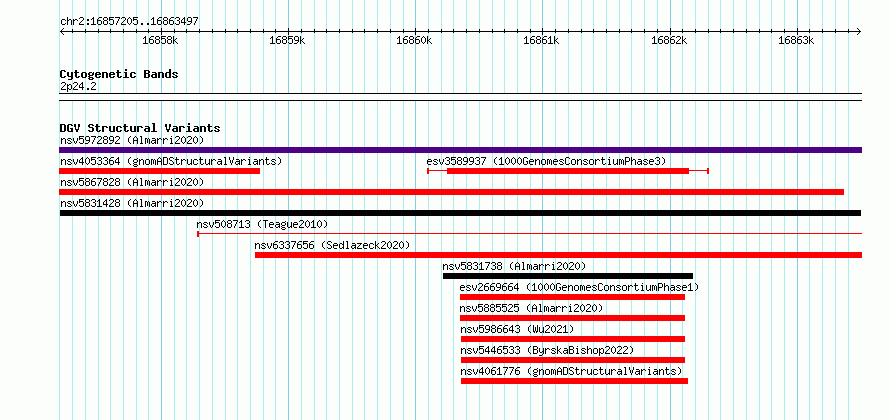Open nsv6337656 (Sedlazeck2020) label

(332, 245)
